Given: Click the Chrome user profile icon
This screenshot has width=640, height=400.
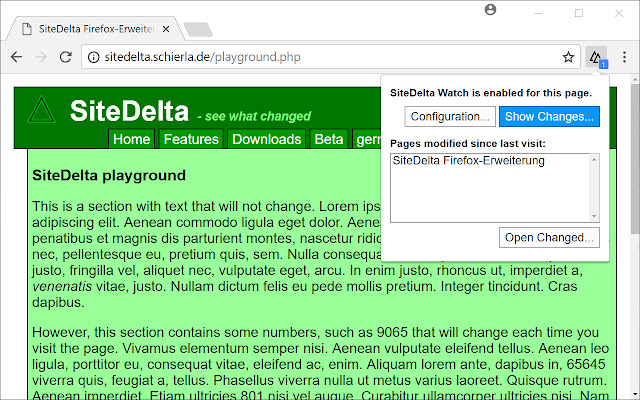Looking at the screenshot, I should [x=490, y=9].
